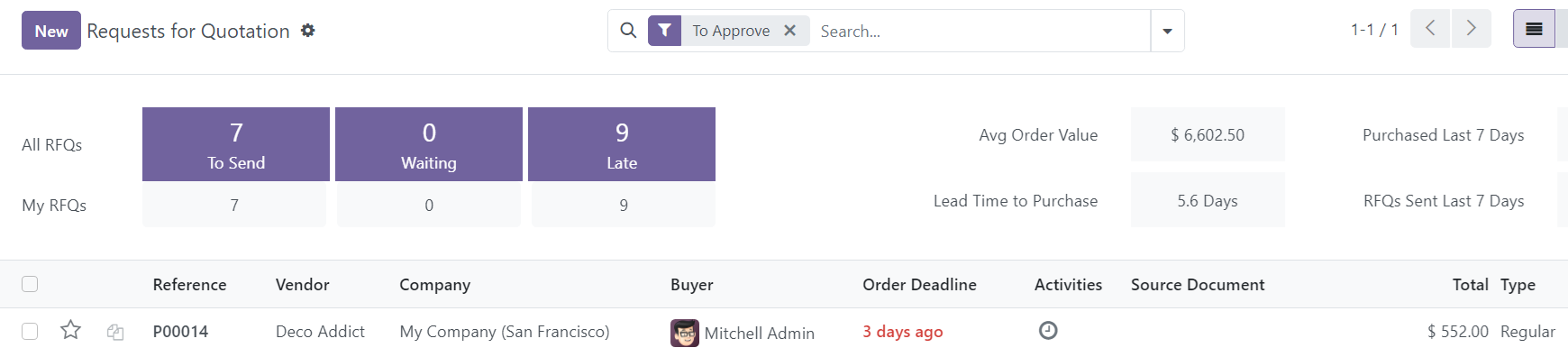The height and width of the screenshot is (357, 1568).
Task: Go to the next page arrow
Action: tap(1471, 29)
